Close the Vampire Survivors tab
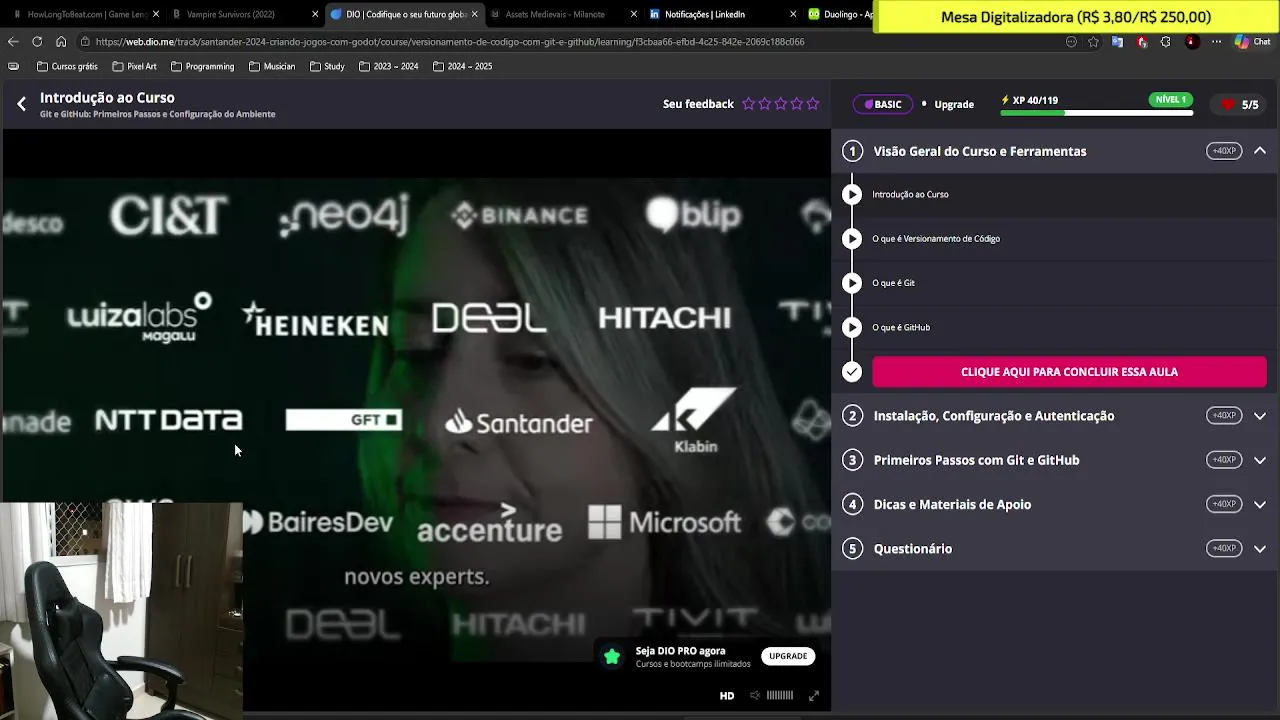The height and width of the screenshot is (720, 1280). 315,14
